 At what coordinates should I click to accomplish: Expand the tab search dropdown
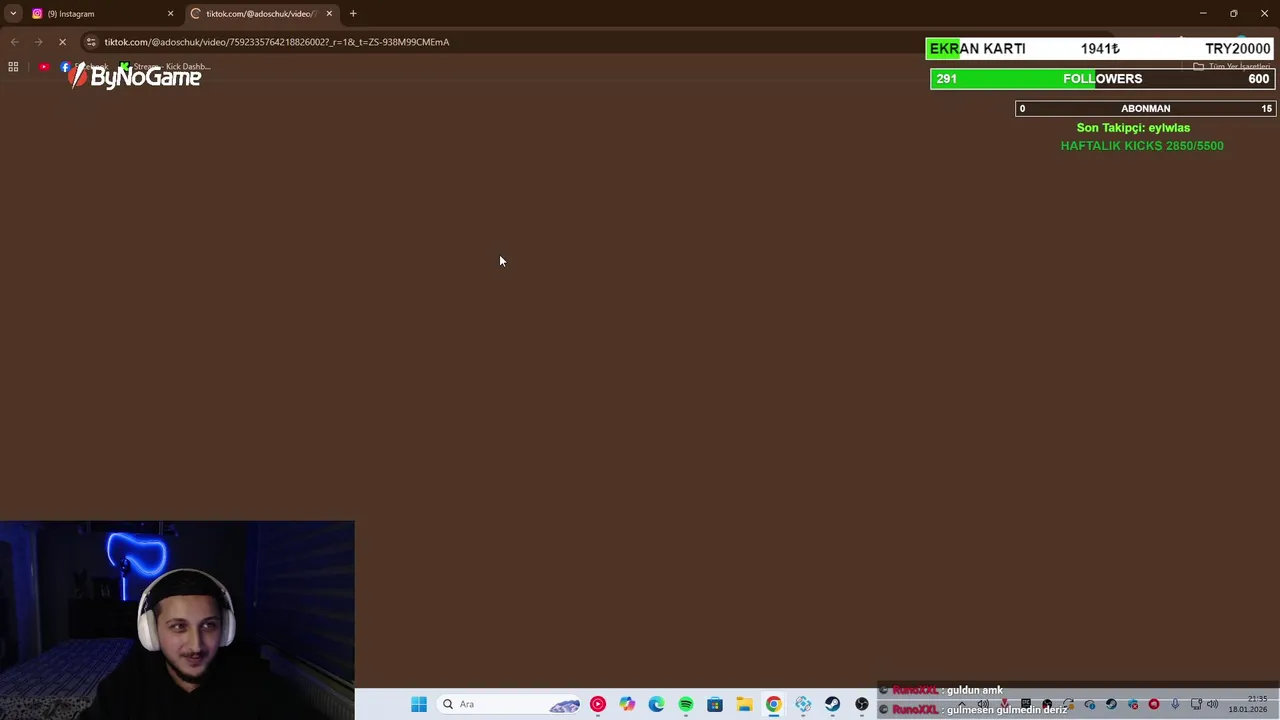(x=13, y=14)
